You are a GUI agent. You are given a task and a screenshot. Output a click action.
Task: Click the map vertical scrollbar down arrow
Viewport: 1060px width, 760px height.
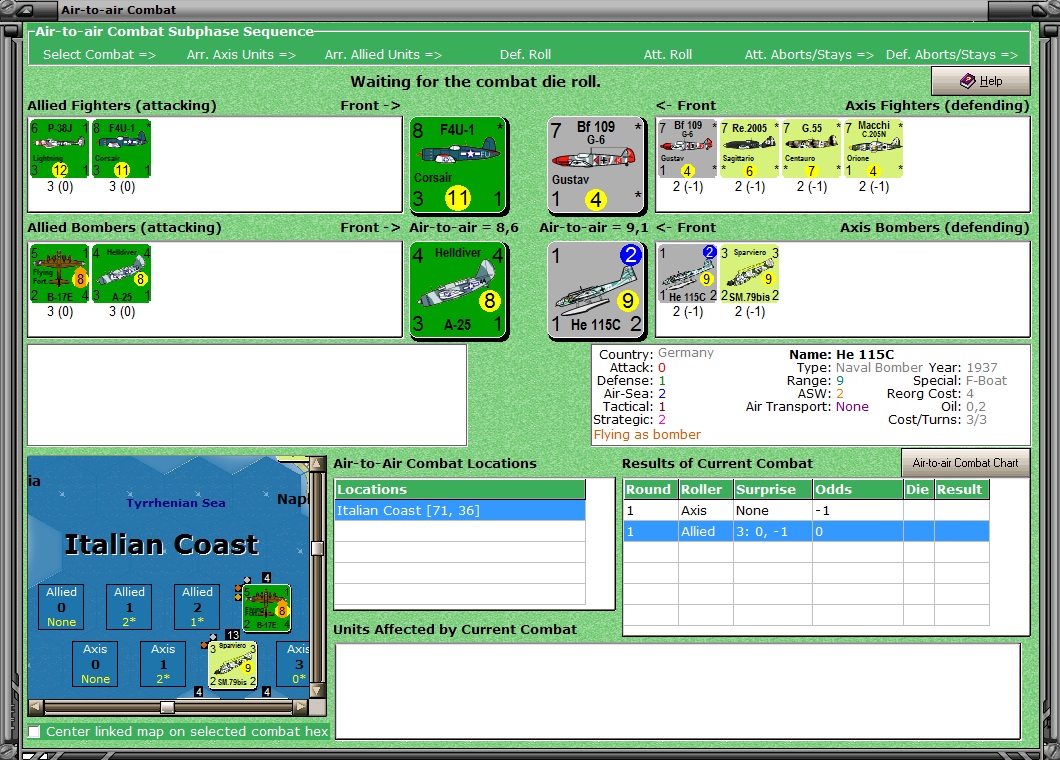pyautogui.click(x=316, y=691)
